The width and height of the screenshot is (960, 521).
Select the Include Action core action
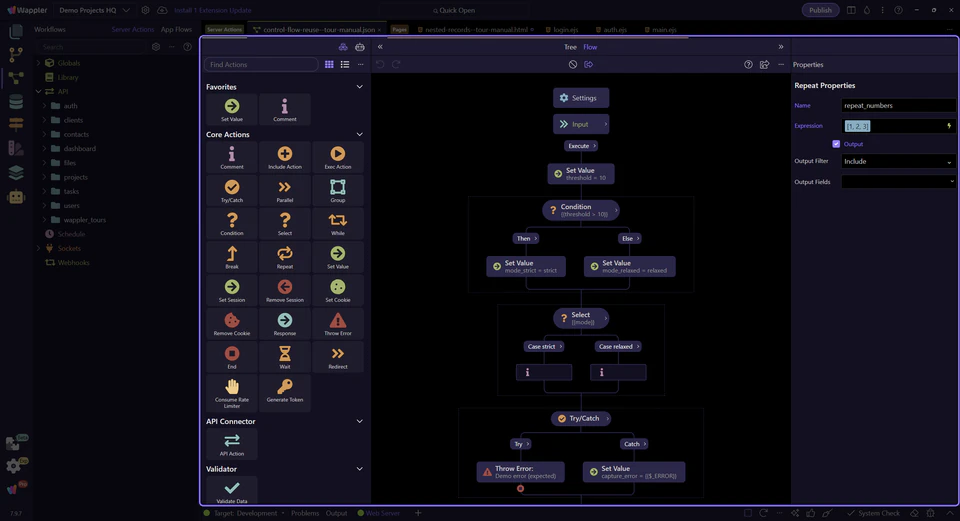[x=285, y=157]
